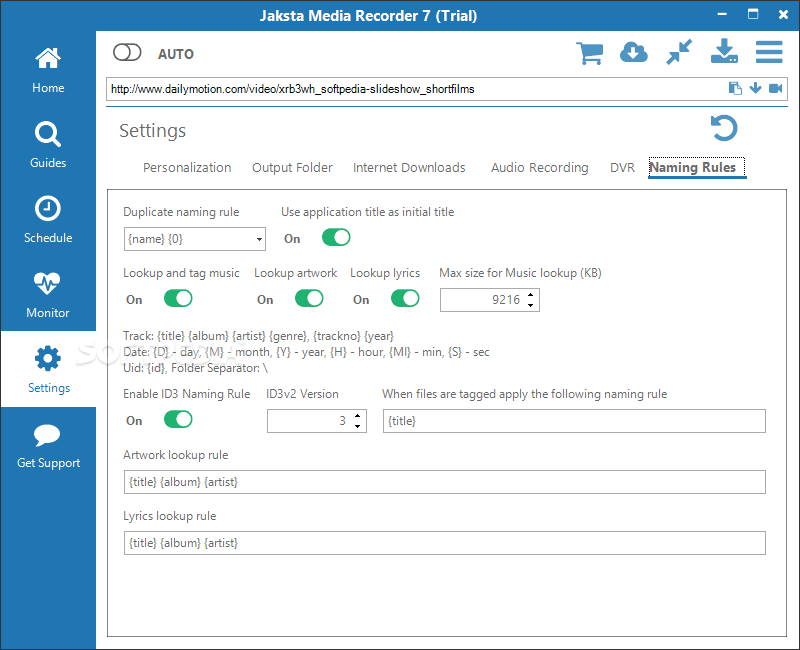Open the hamburger menu

click(x=769, y=52)
